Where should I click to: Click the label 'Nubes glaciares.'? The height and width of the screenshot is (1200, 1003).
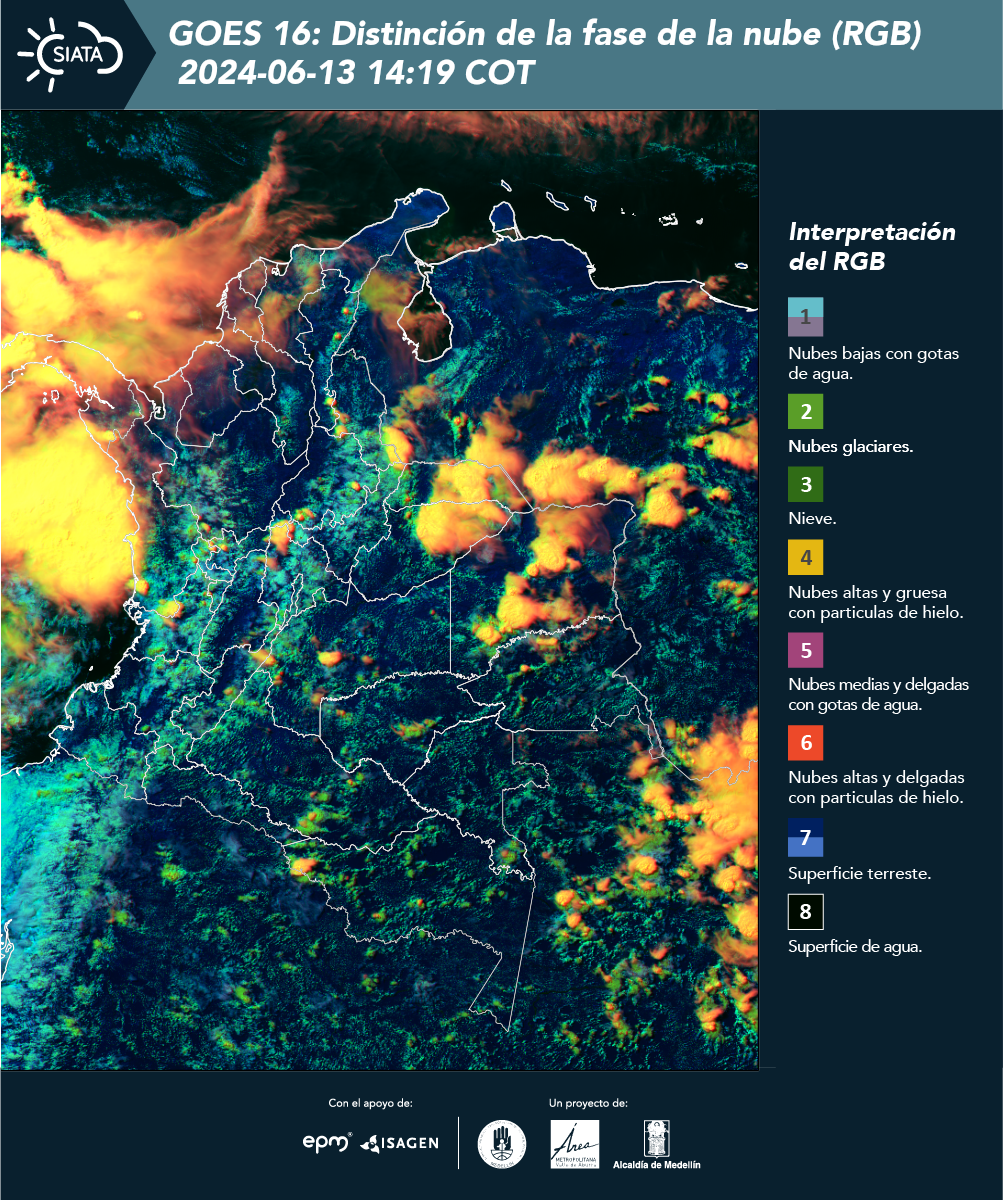click(x=850, y=447)
